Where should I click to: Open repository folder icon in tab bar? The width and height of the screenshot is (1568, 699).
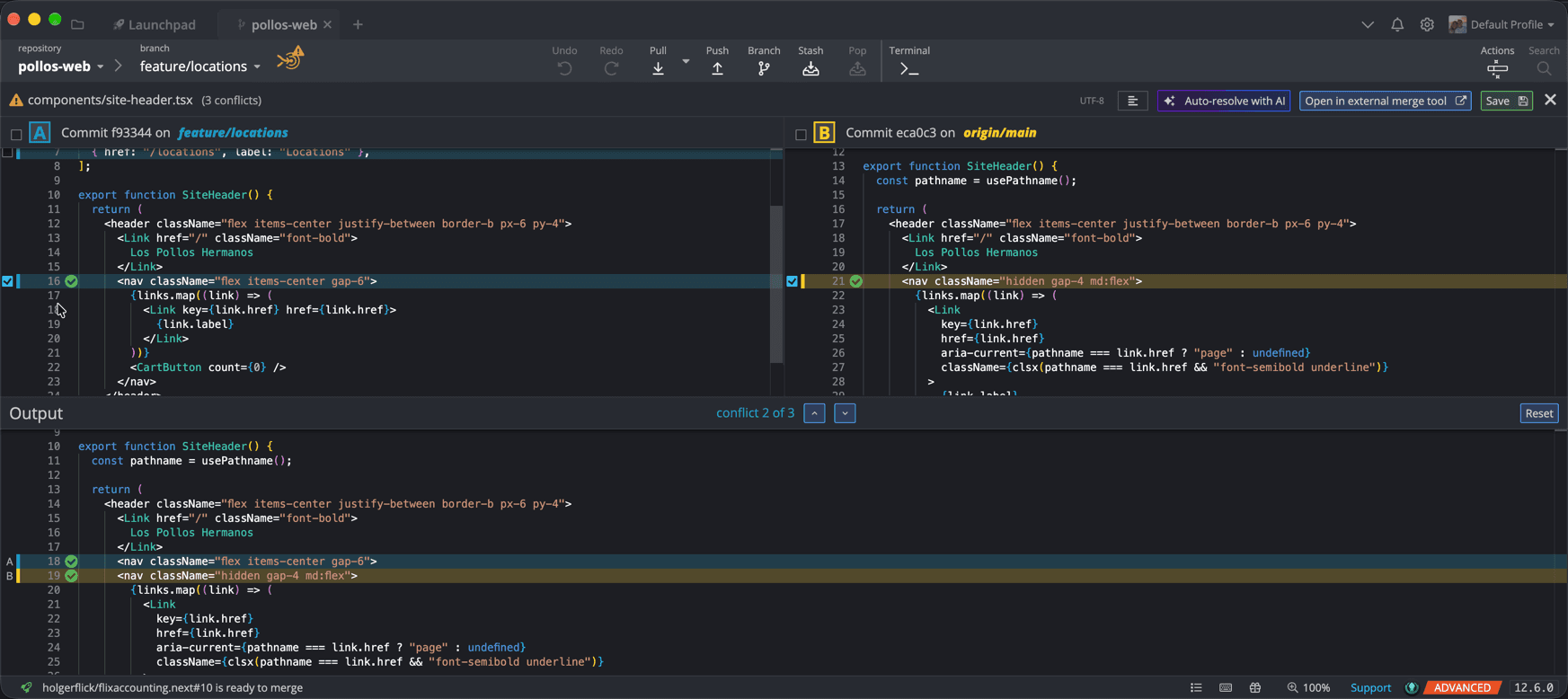(x=77, y=24)
